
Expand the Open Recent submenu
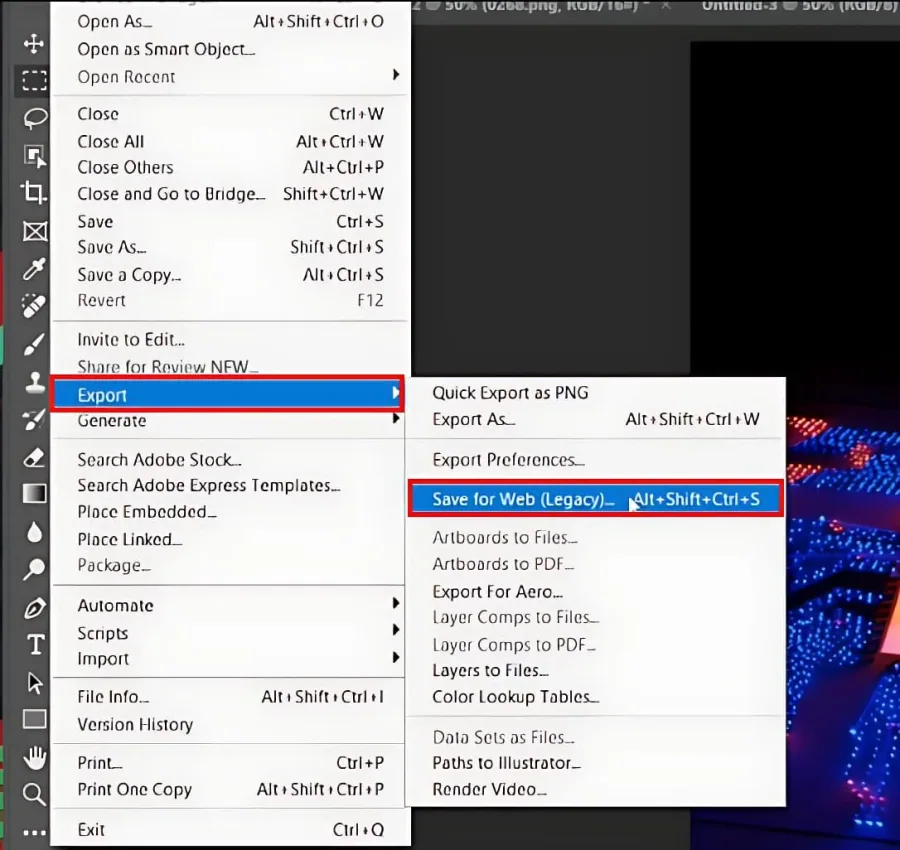(231, 76)
